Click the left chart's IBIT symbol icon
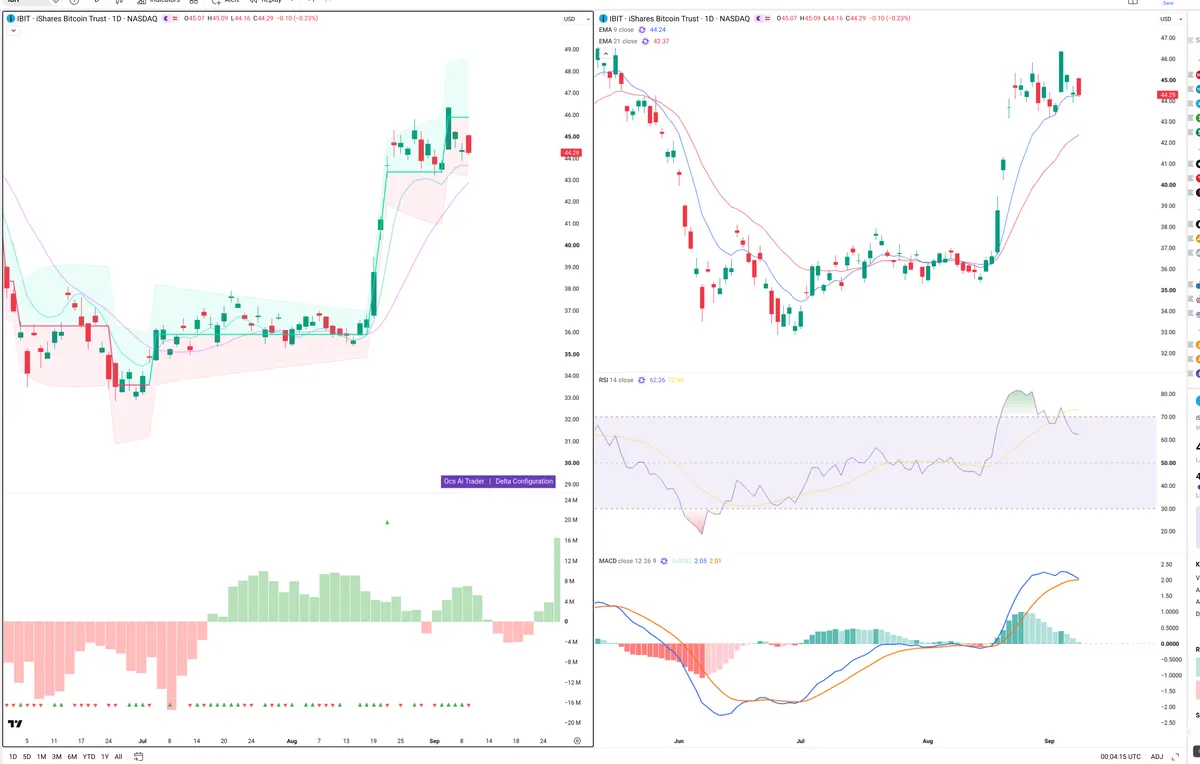 10,18
